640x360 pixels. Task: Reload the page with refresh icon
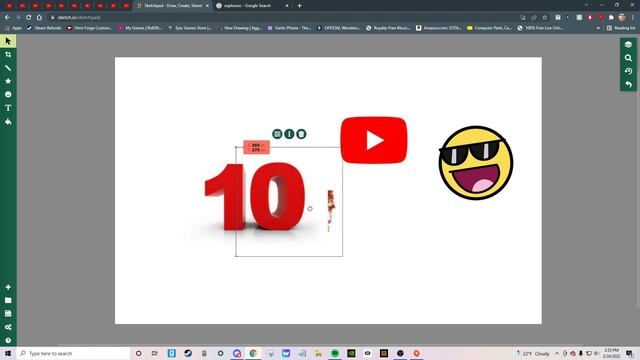[29, 18]
